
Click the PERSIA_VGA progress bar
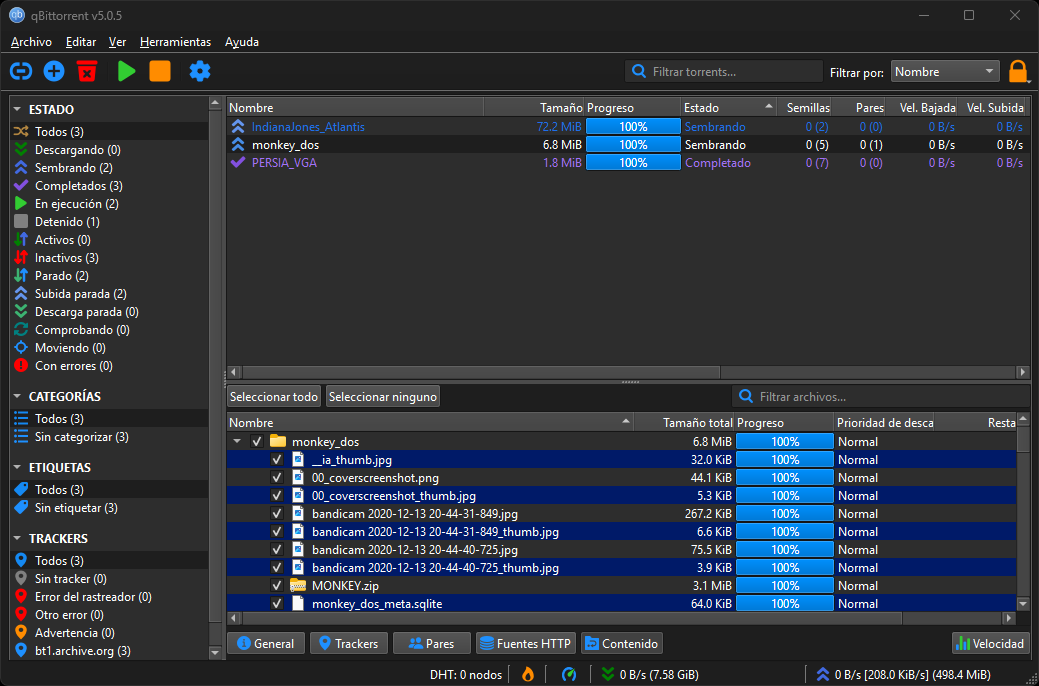[x=632, y=163]
